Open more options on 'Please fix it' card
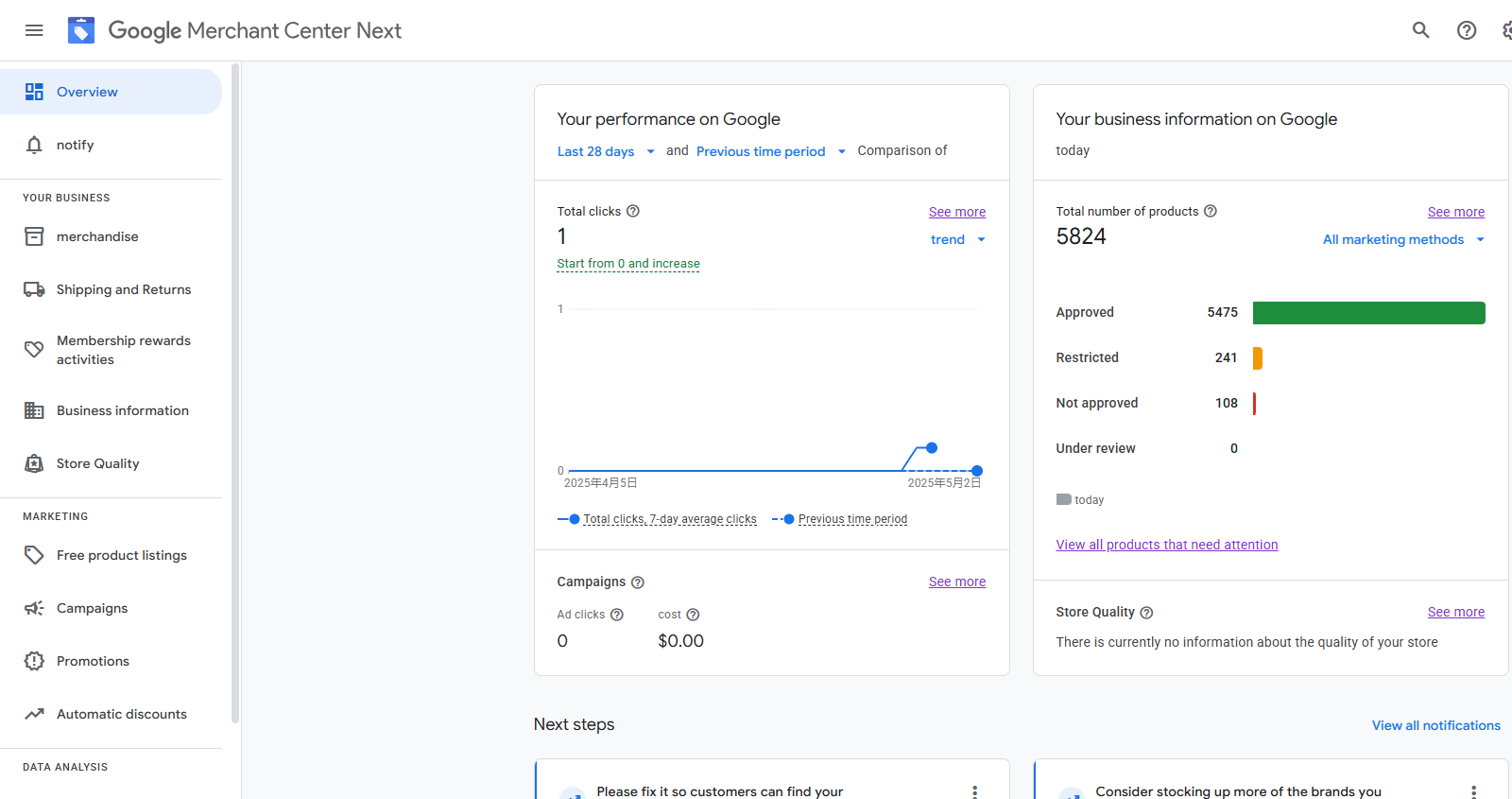This screenshot has width=1512, height=799. point(975,791)
